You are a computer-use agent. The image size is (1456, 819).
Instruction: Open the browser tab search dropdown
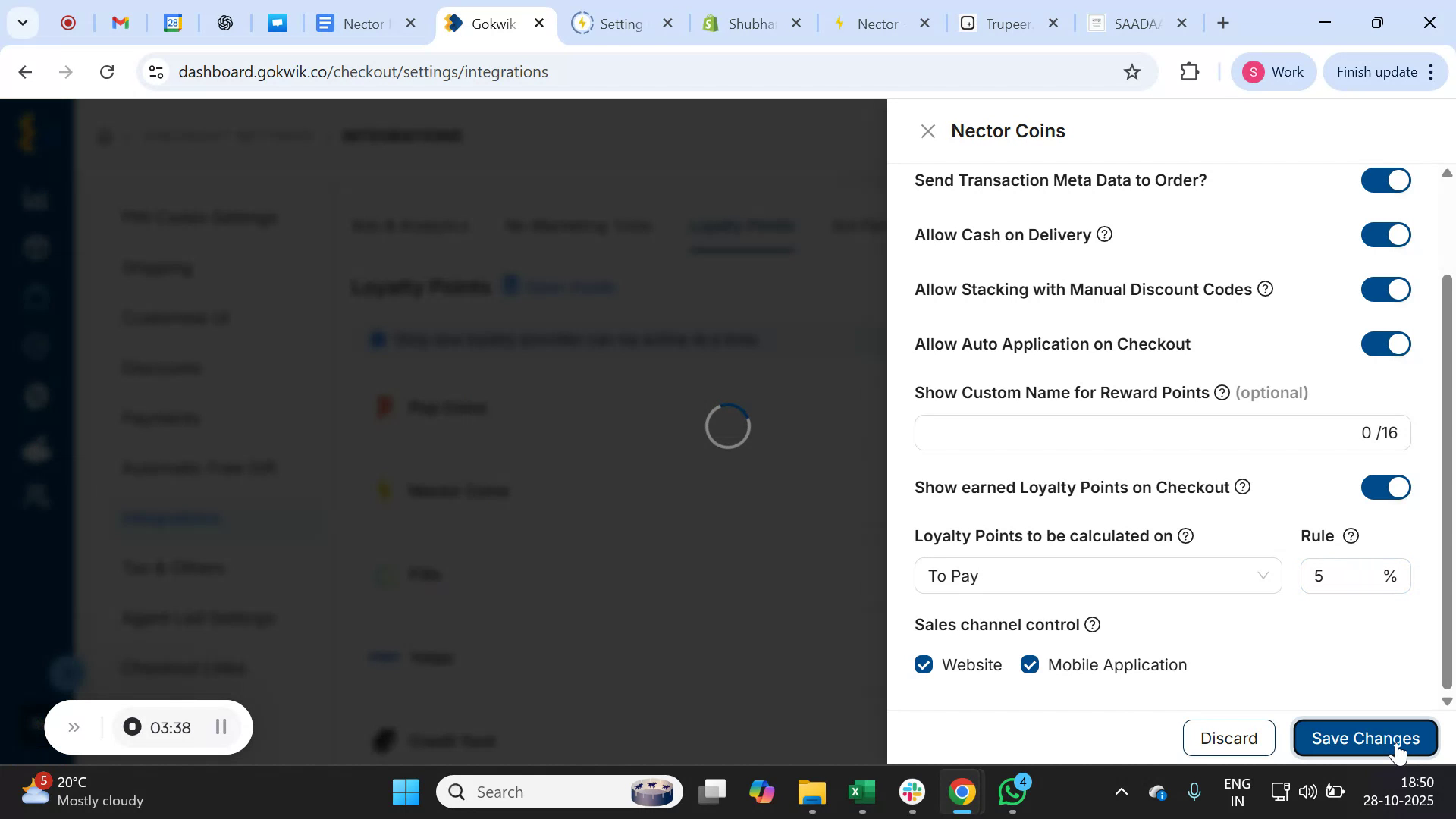pyautogui.click(x=23, y=23)
